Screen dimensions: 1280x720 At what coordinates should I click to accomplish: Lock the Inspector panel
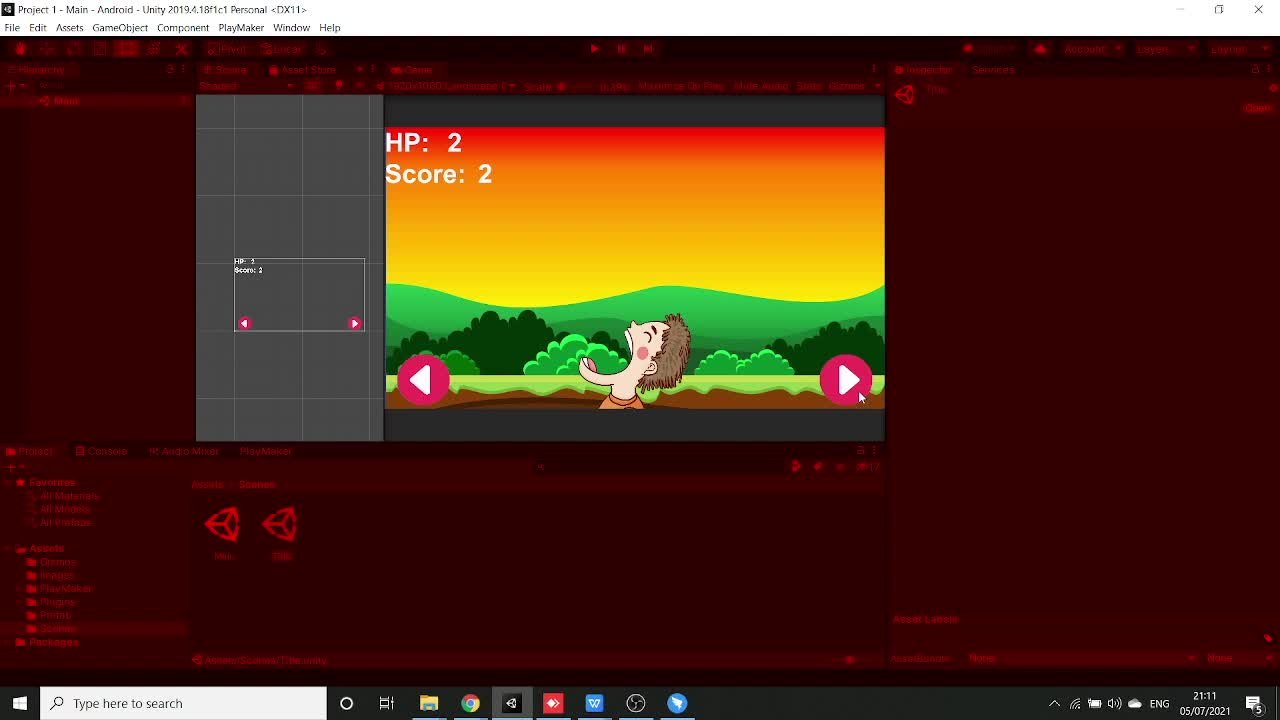coord(1255,70)
